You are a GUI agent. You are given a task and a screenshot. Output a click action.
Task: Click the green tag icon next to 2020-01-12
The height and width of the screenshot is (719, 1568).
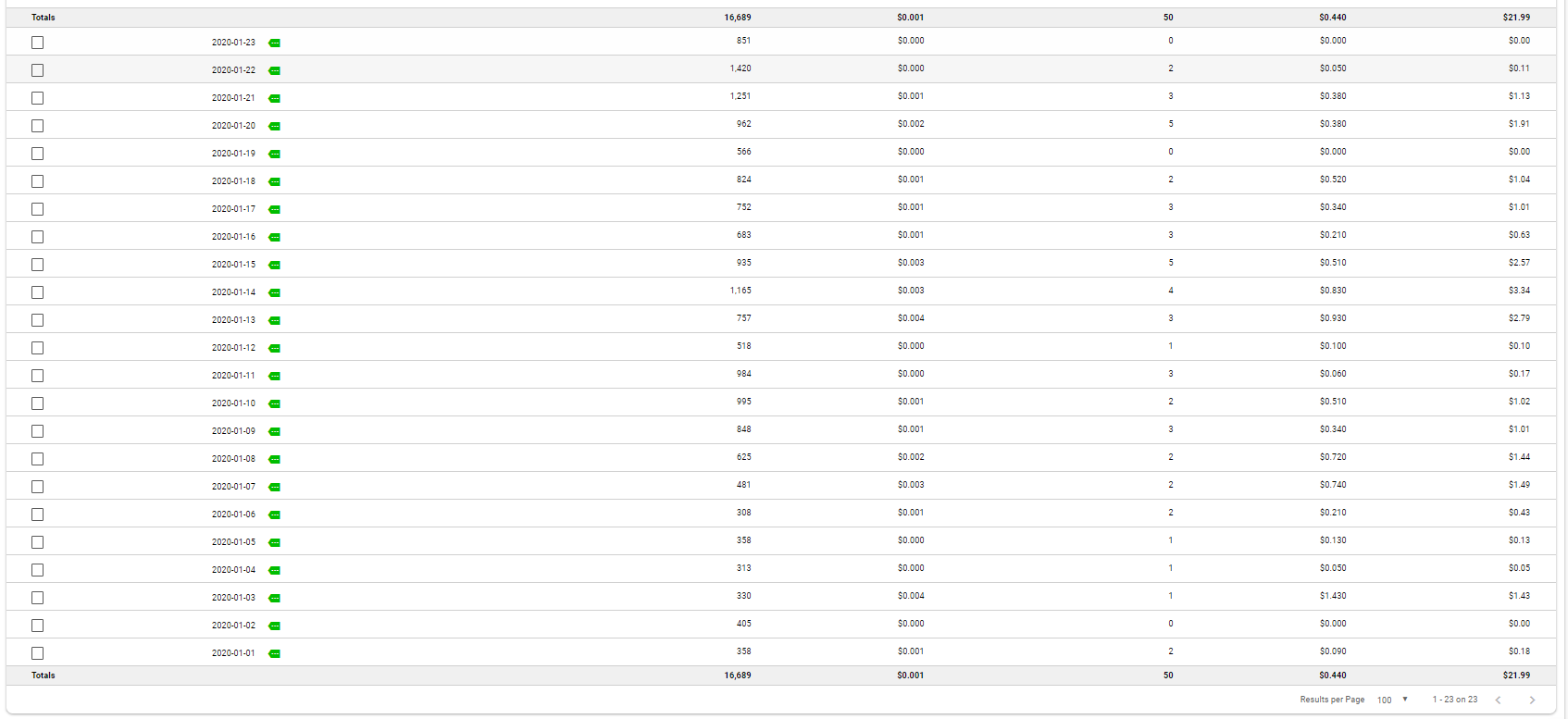coord(275,349)
